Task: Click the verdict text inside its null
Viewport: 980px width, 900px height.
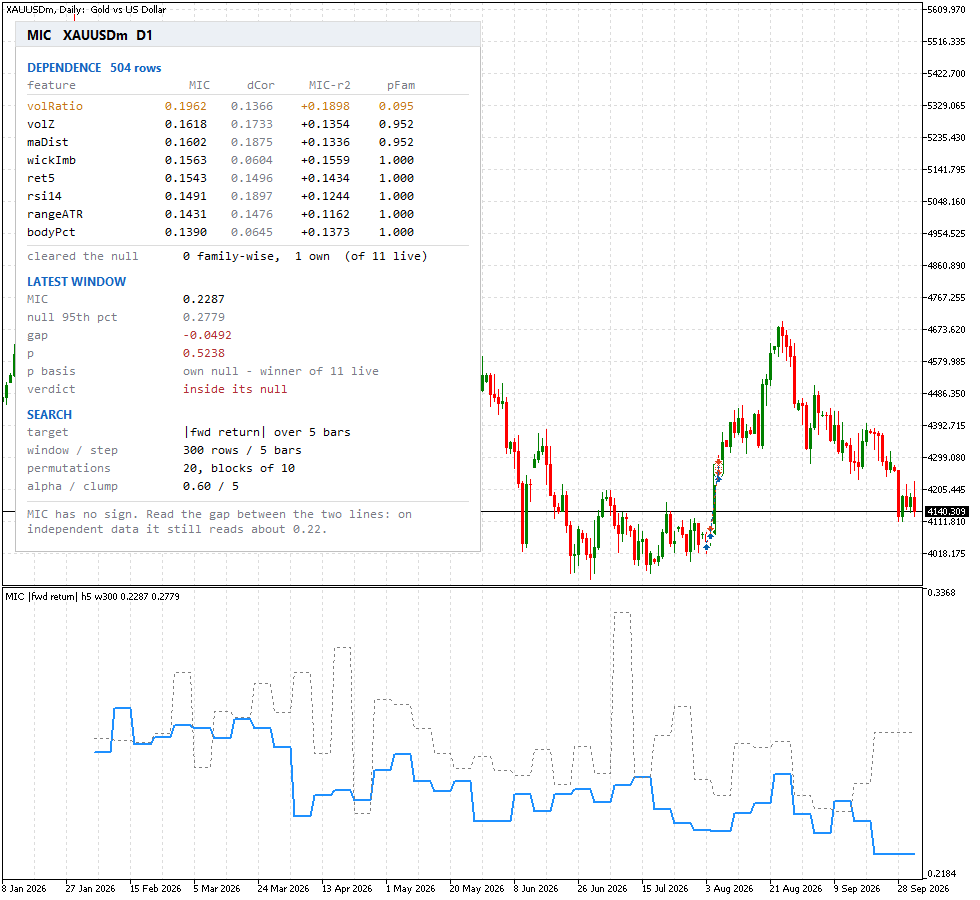Action: tap(235, 389)
